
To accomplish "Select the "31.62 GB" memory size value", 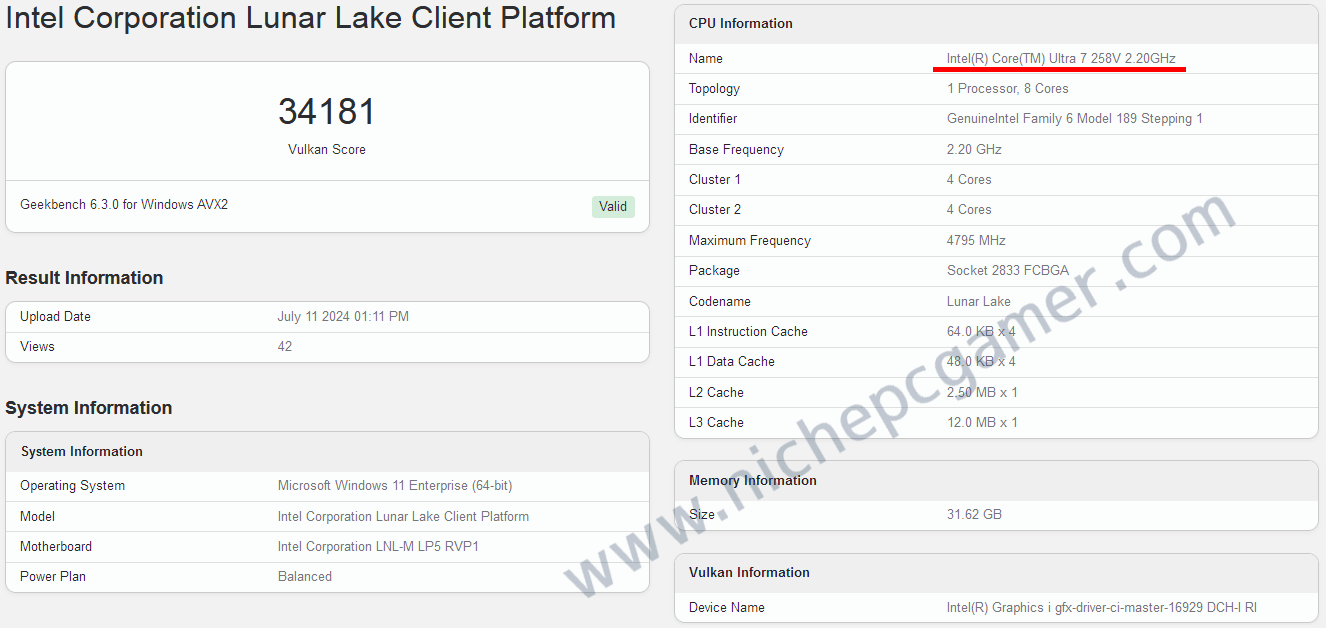I will 974,515.
